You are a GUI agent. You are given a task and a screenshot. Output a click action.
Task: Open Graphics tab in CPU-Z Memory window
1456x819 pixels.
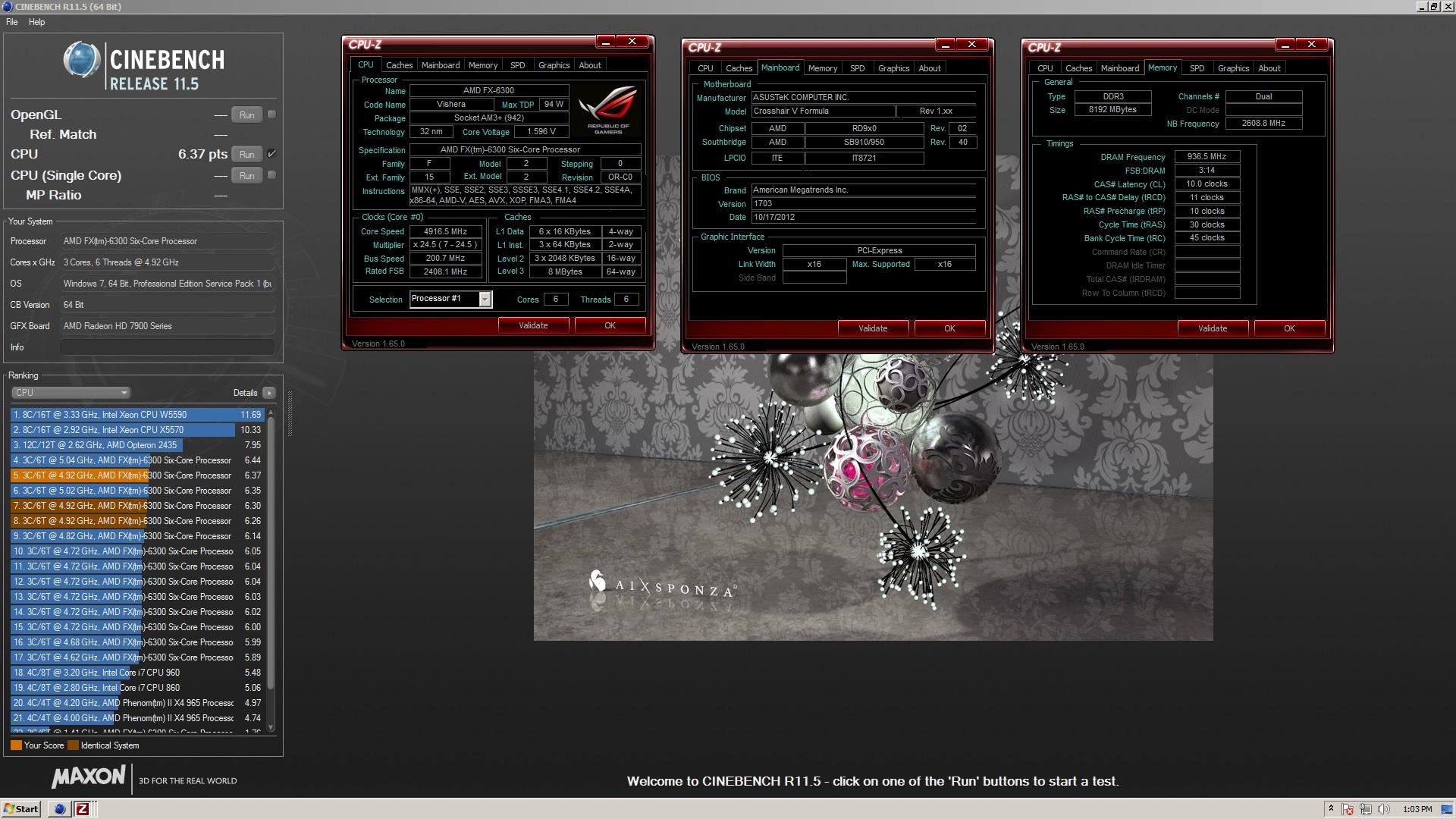[x=1233, y=68]
